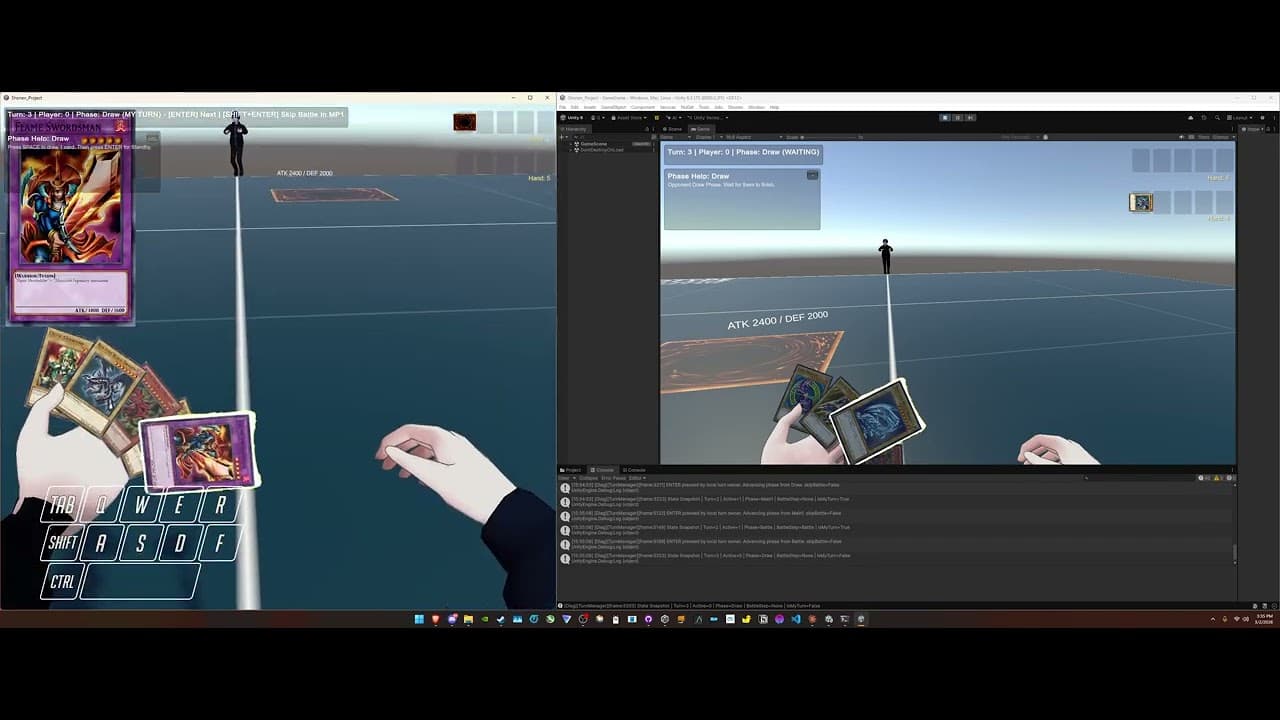The width and height of the screenshot is (1280, 720).
Task: Open the GameObject menu in Unity
Action: (x=613, y=107)
